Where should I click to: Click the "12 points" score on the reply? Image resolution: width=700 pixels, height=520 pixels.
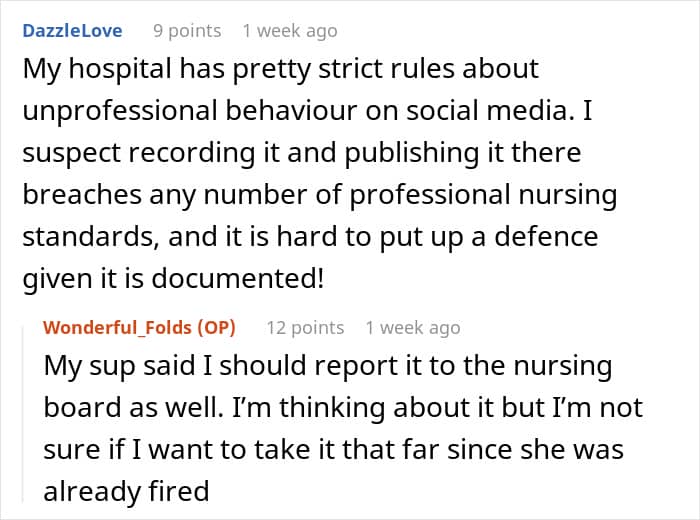(x=305, y=328)
